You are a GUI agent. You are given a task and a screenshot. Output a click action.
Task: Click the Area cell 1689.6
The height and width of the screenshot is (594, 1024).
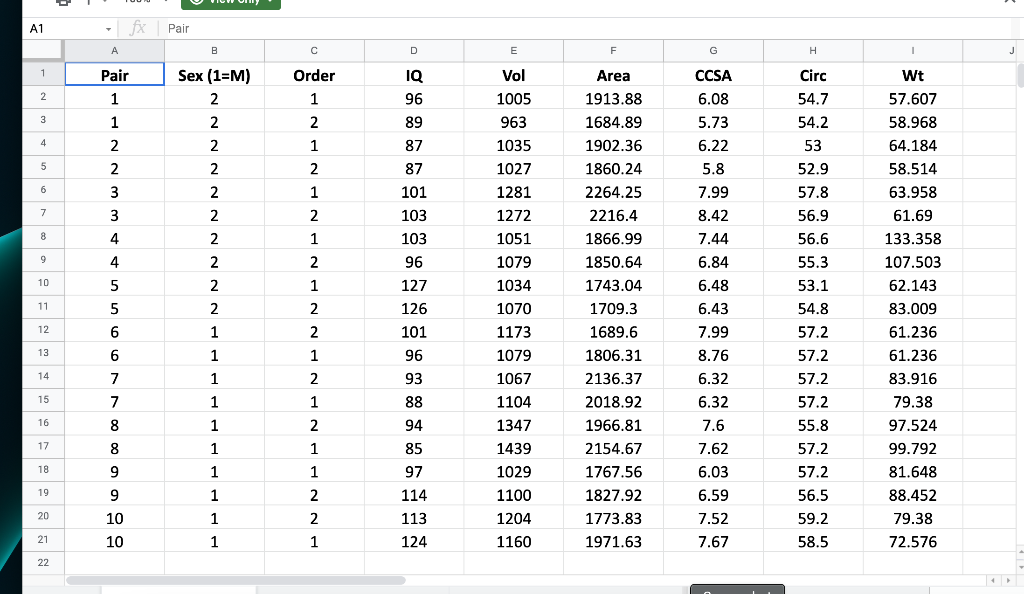tap(613, 332)
